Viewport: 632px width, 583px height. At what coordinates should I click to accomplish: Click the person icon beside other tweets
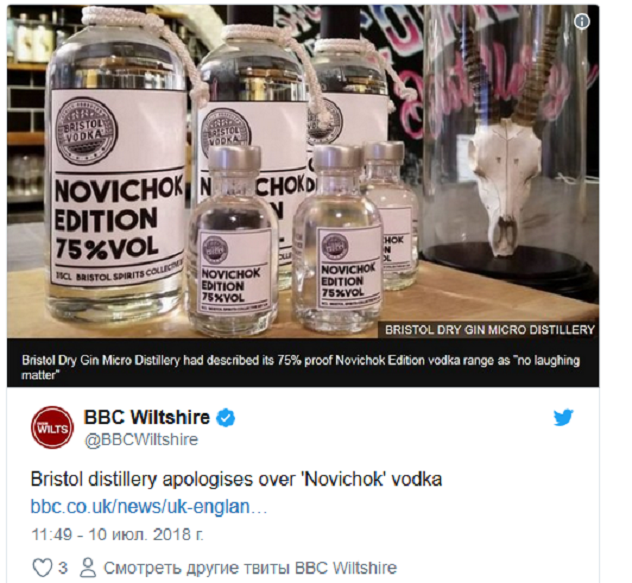87,568
